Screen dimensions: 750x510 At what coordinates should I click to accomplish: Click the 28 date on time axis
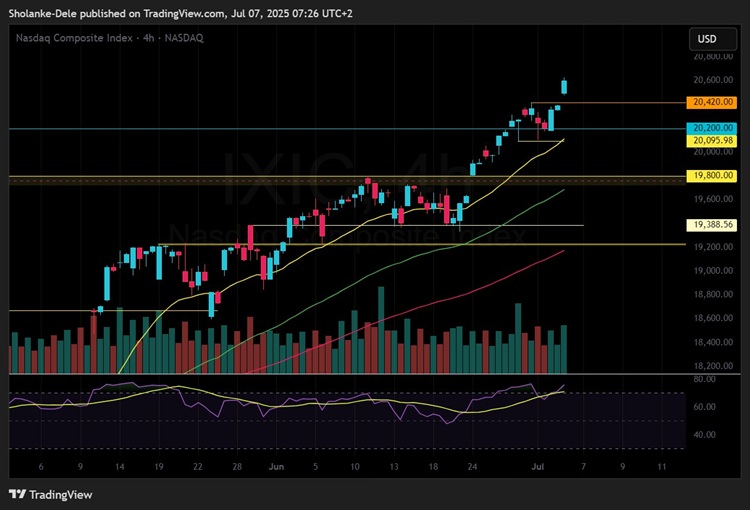point(237,466)
